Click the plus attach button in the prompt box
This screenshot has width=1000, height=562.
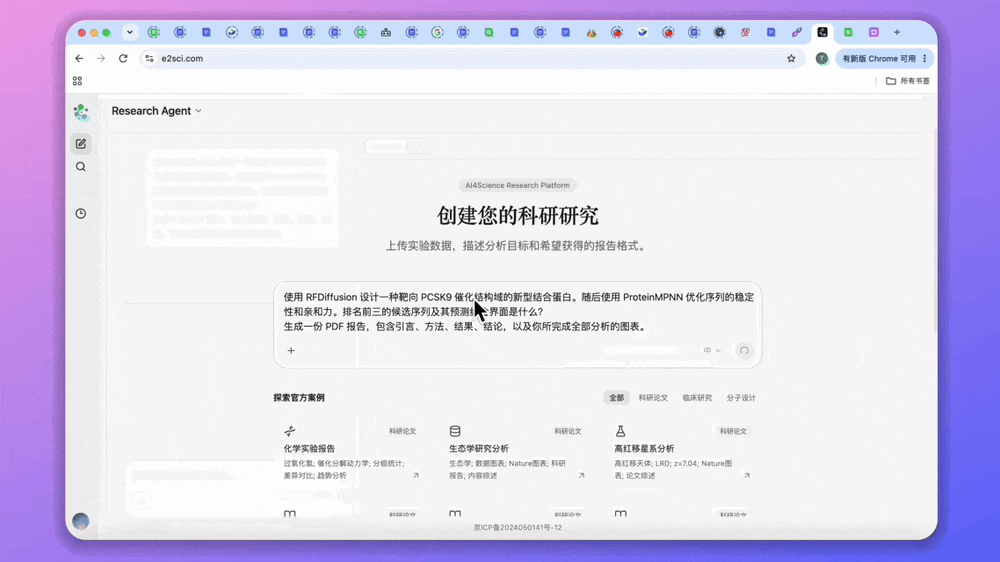291,350
